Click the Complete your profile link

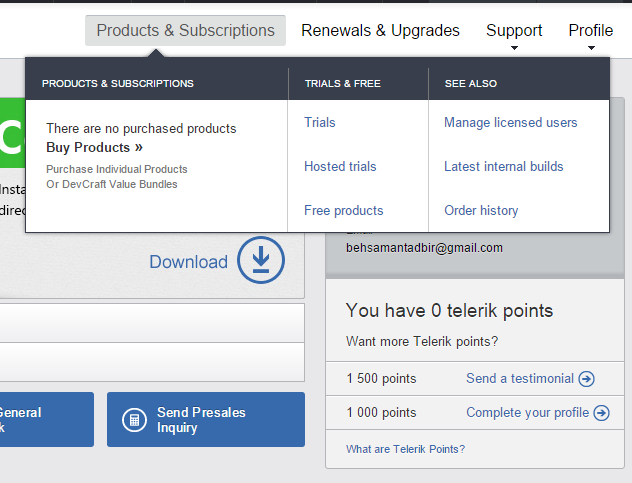tap(527, 413)
